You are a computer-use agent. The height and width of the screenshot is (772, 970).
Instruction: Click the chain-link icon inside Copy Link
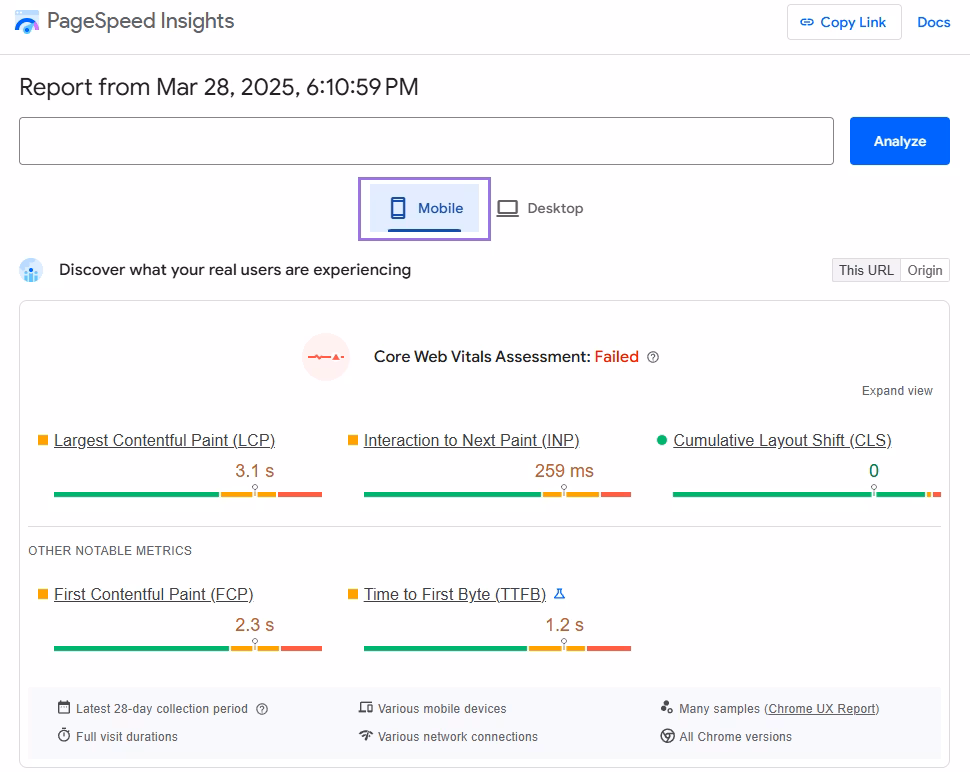tap(808, 22)
